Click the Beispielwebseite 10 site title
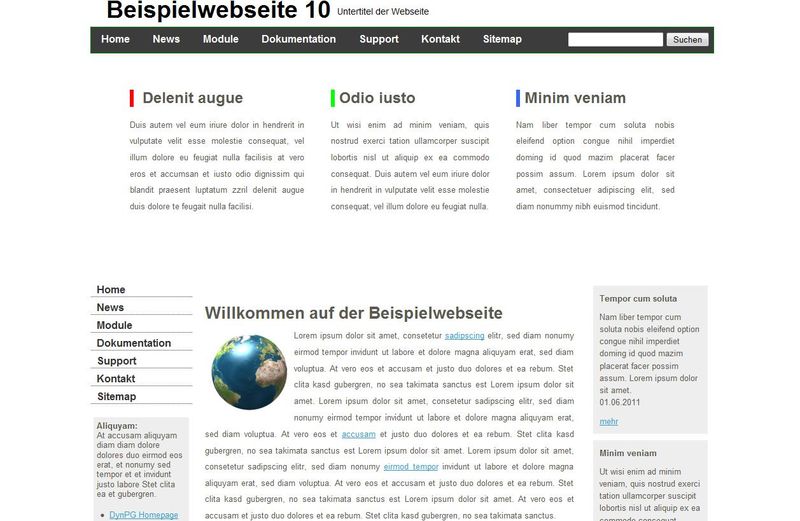 (217, 11)
